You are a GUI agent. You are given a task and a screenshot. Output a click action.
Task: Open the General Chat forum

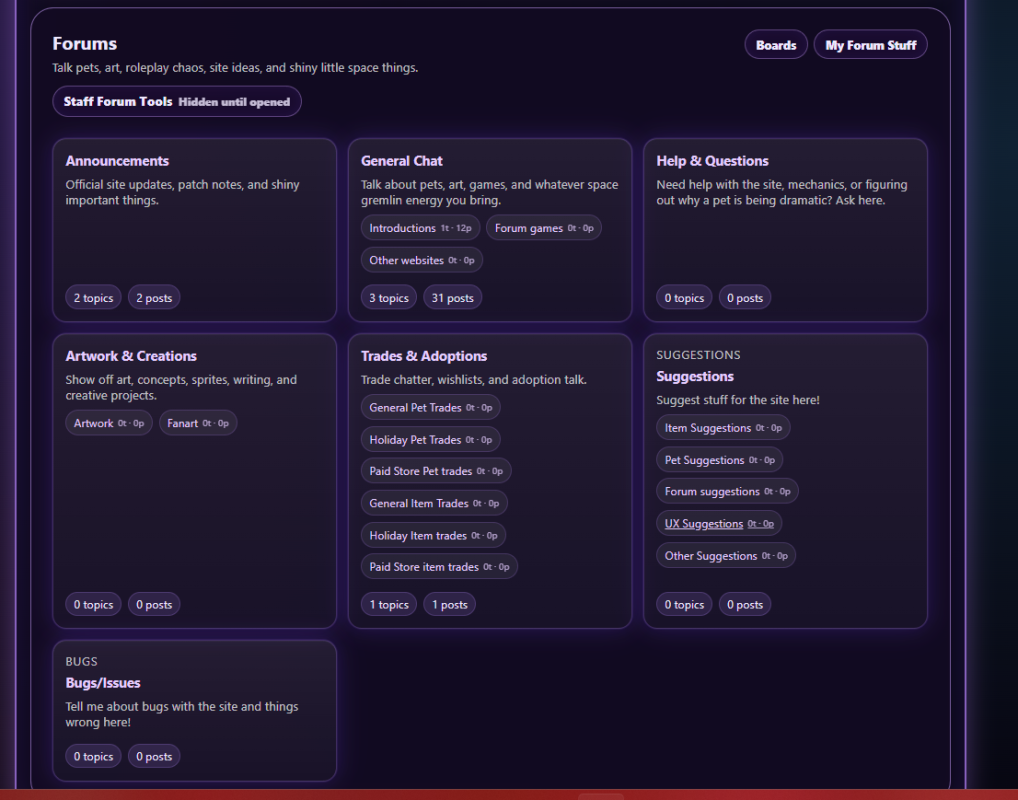[401, 161]
